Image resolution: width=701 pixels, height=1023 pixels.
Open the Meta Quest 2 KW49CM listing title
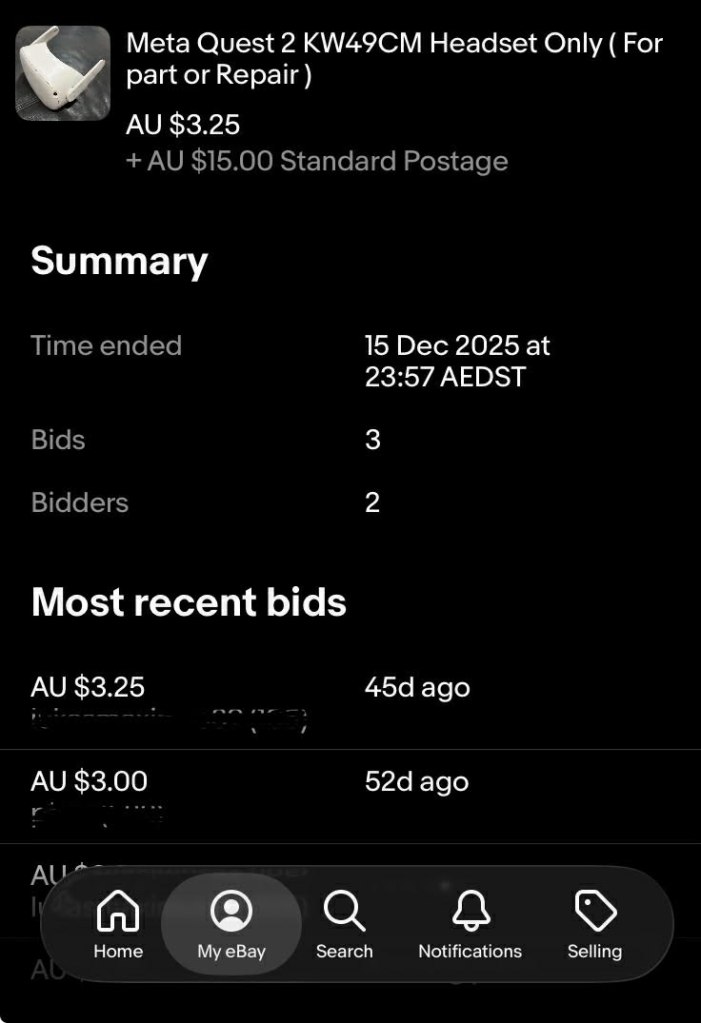pos(394,59)
